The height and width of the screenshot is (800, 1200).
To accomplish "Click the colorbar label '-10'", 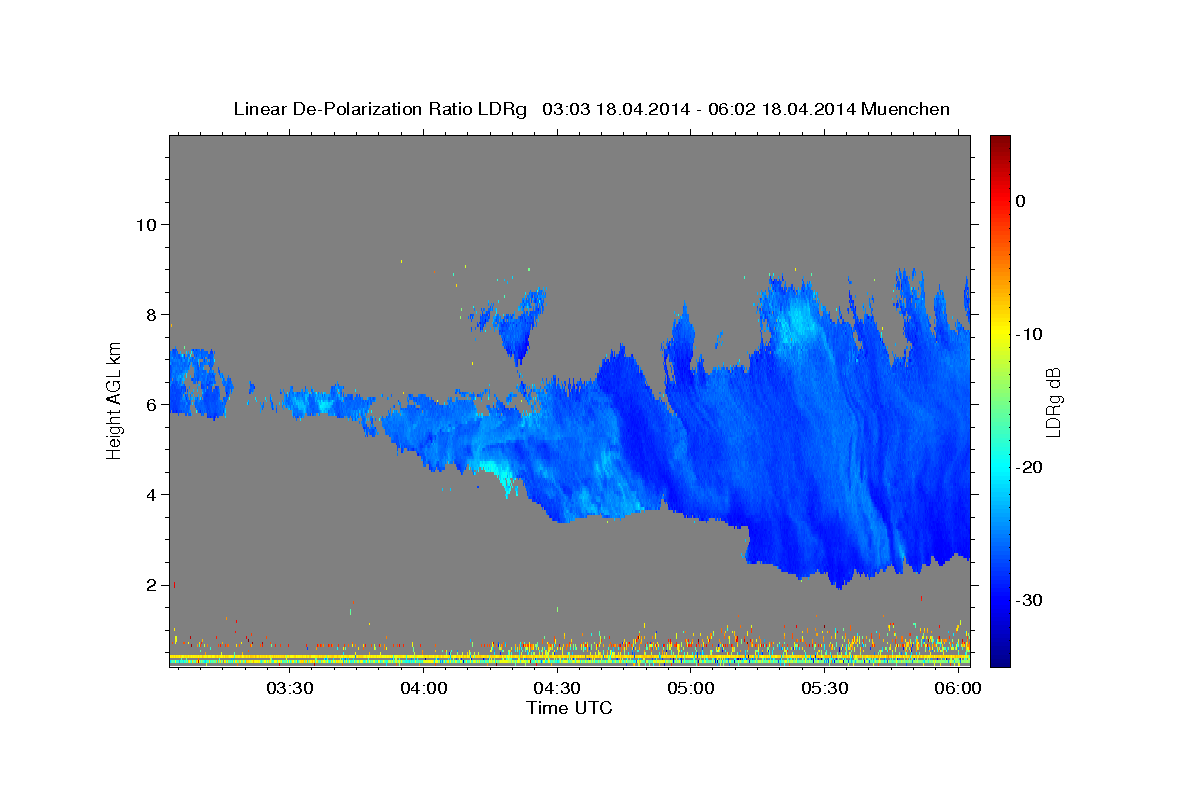I will coord(1030,334).
